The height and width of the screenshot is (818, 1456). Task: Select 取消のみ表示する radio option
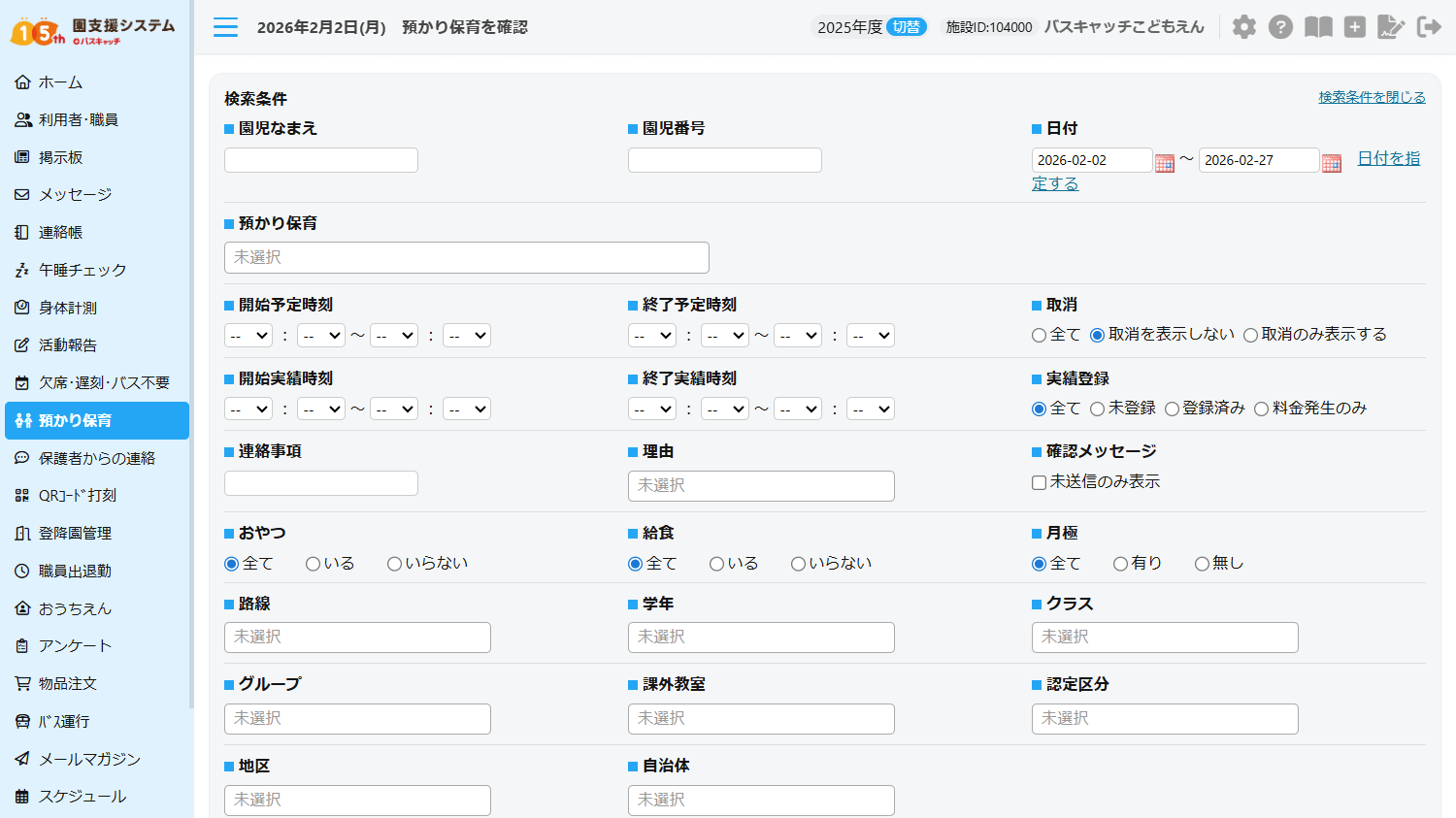tap(1251, 335)
